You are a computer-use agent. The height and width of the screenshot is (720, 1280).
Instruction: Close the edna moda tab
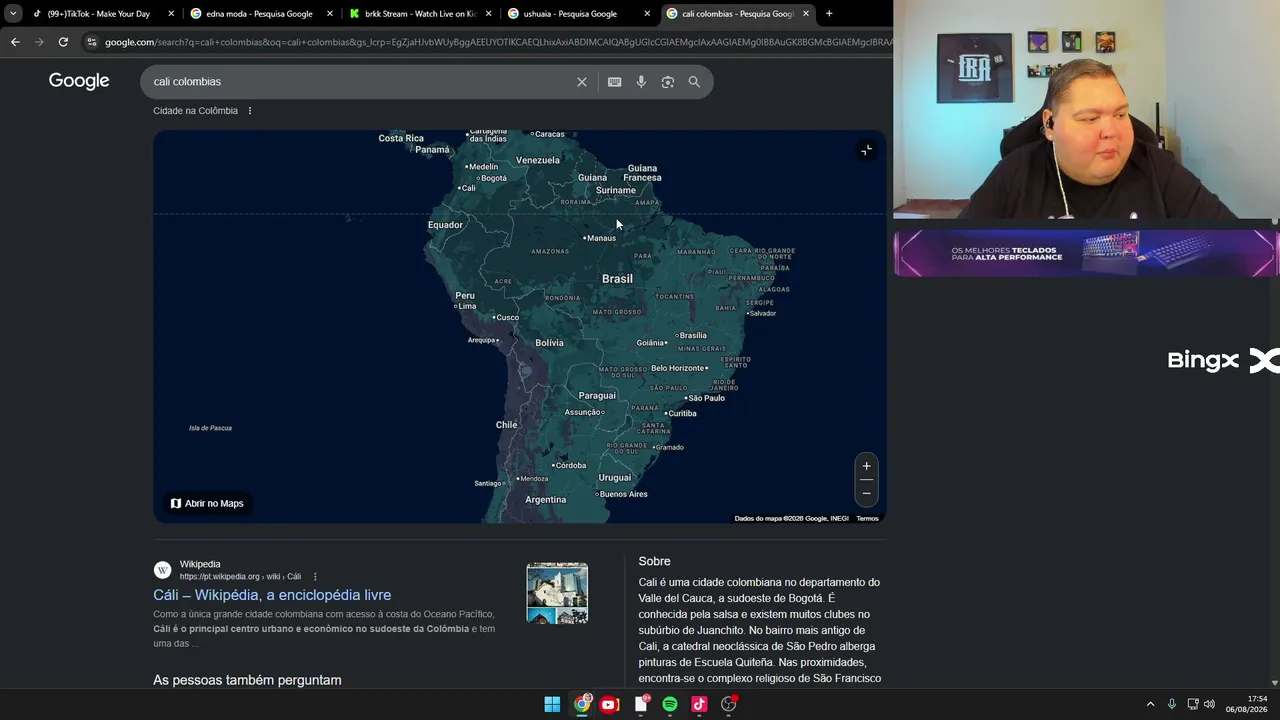click(x=330, y=14)
